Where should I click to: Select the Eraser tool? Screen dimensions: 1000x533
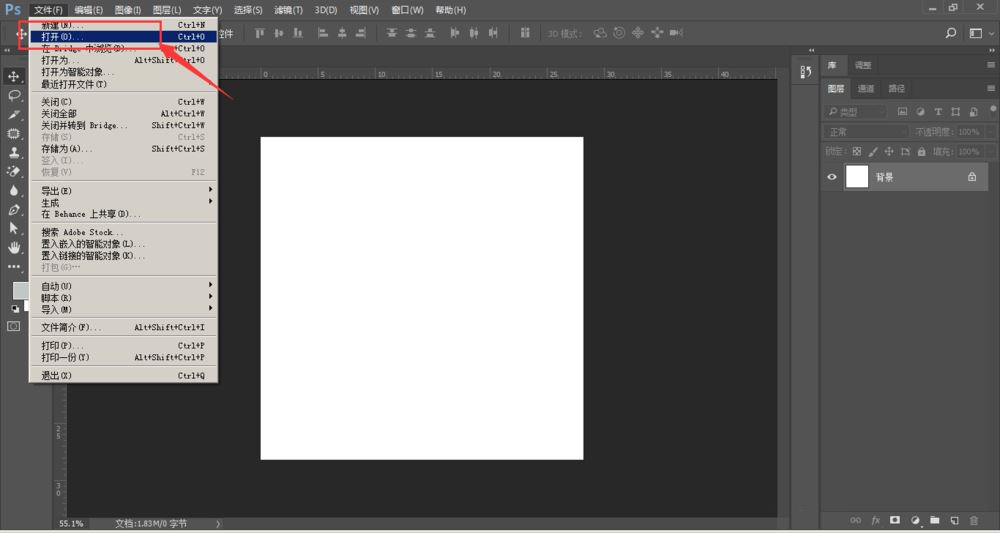pyautogui.click(x=13, y=172)
